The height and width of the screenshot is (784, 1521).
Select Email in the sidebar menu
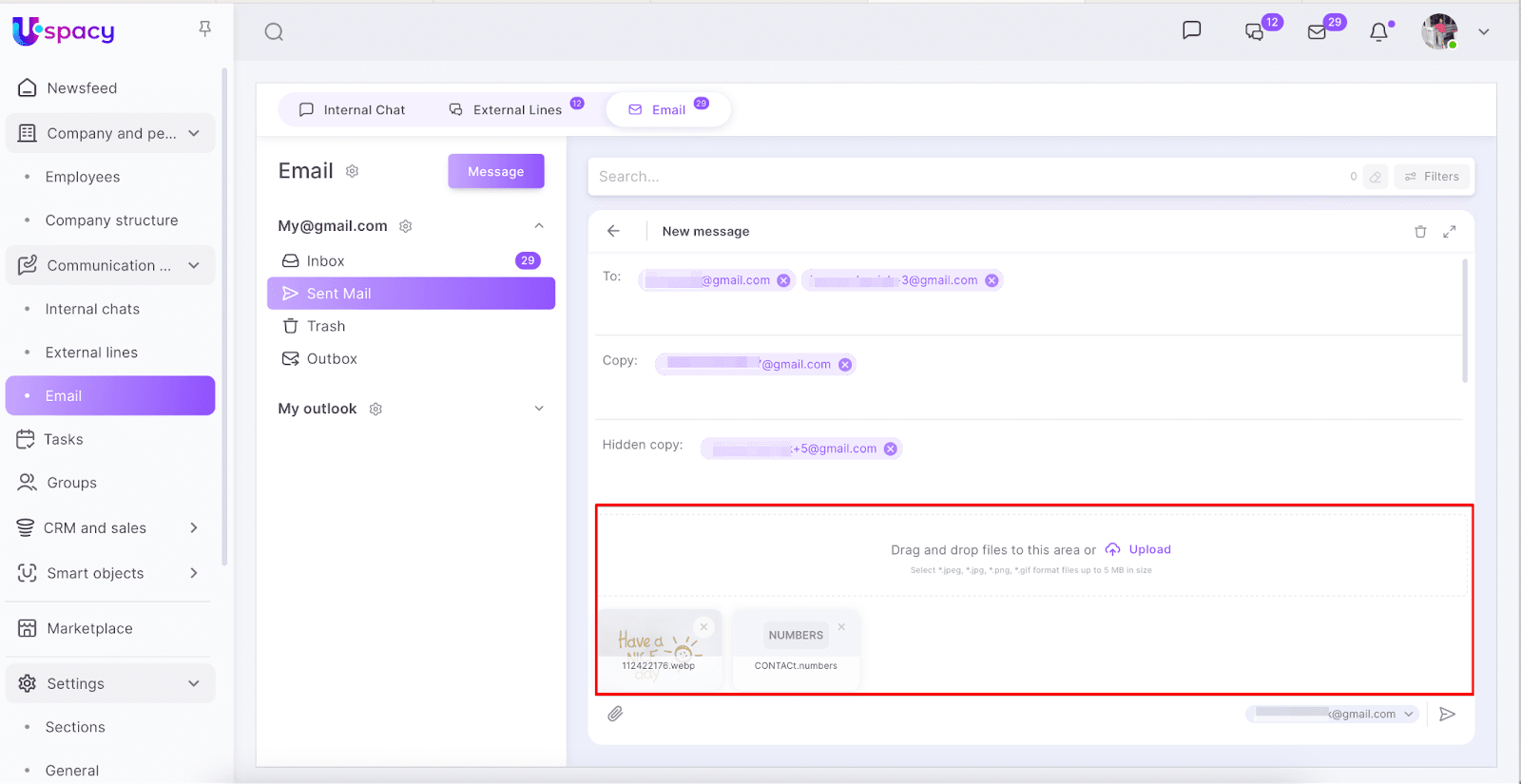(110, 395)
